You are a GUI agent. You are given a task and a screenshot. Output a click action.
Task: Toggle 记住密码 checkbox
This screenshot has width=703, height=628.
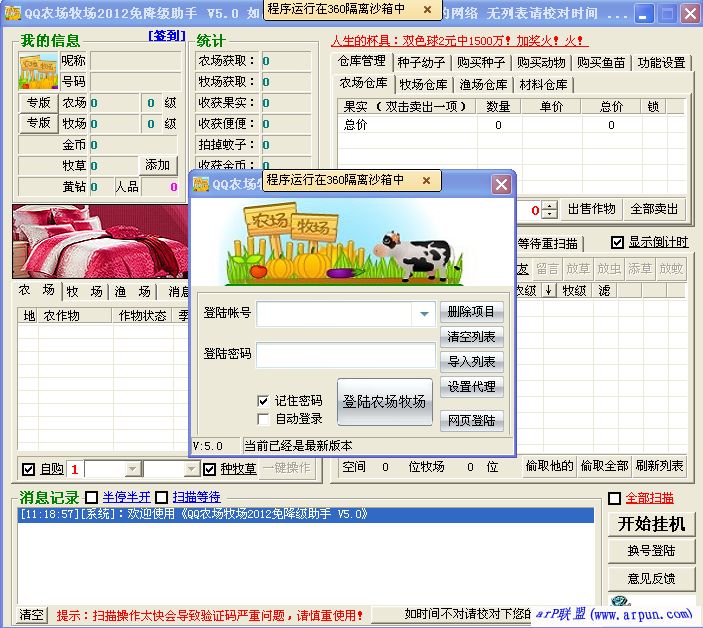point(263,400)
